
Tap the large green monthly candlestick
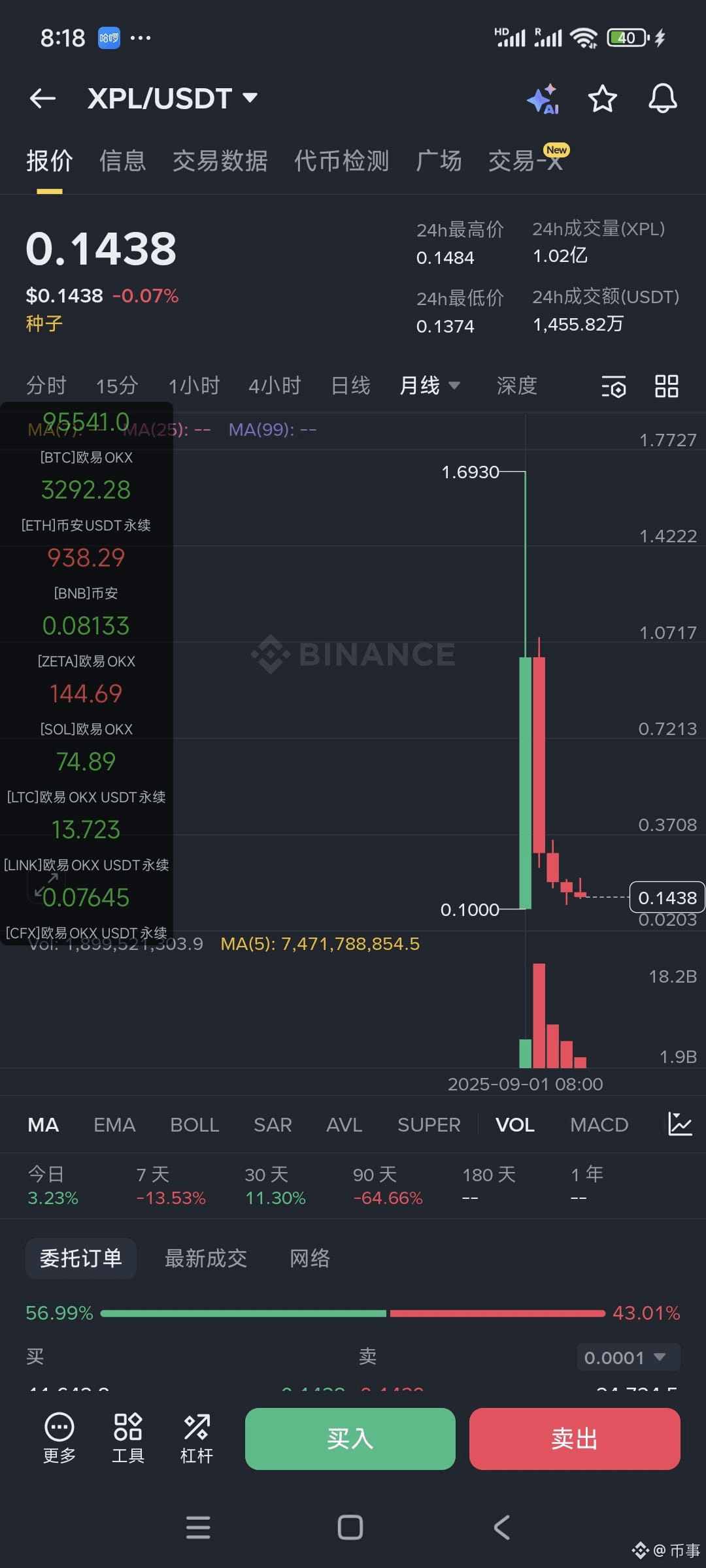click(525, 783)
